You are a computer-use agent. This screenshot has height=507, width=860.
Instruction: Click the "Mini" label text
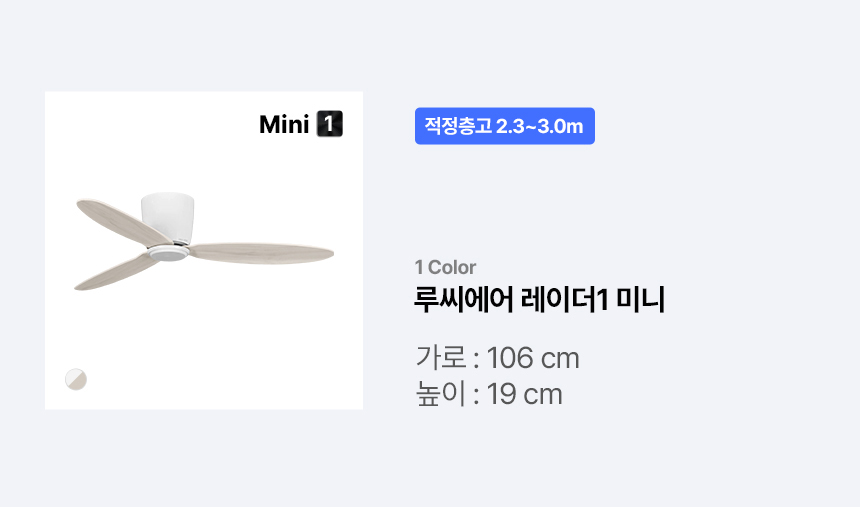click(284, 125)
